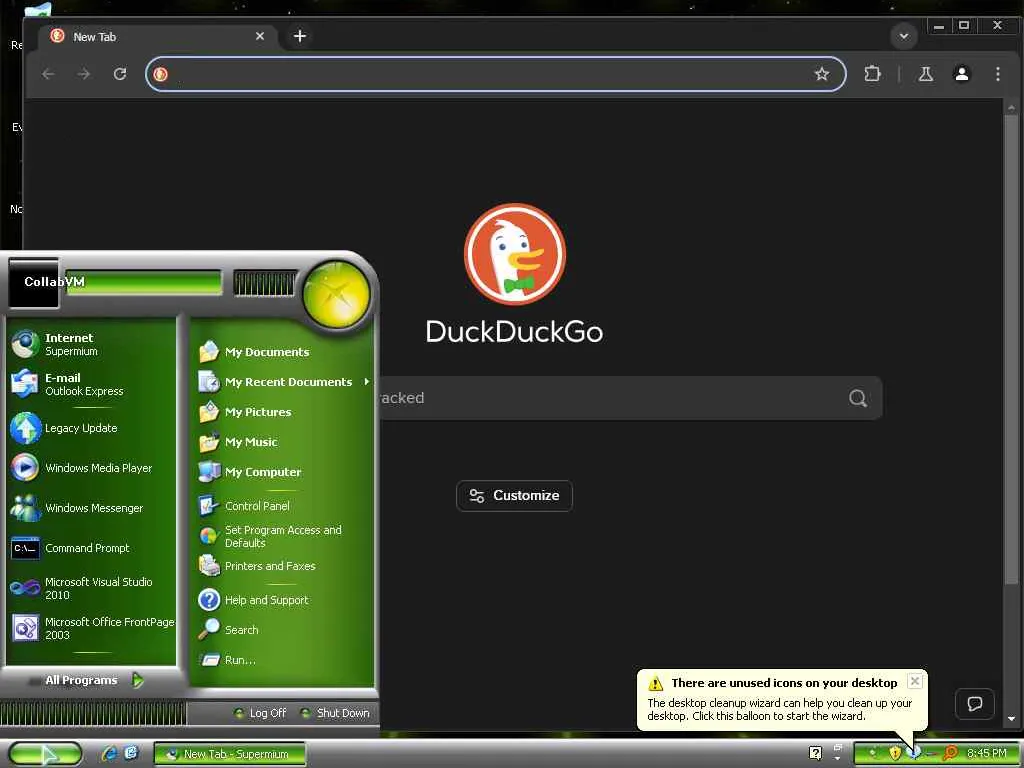Screen dimensions: 1024x768
Task: Click Log Off button
Action: [x=261, y=712]
